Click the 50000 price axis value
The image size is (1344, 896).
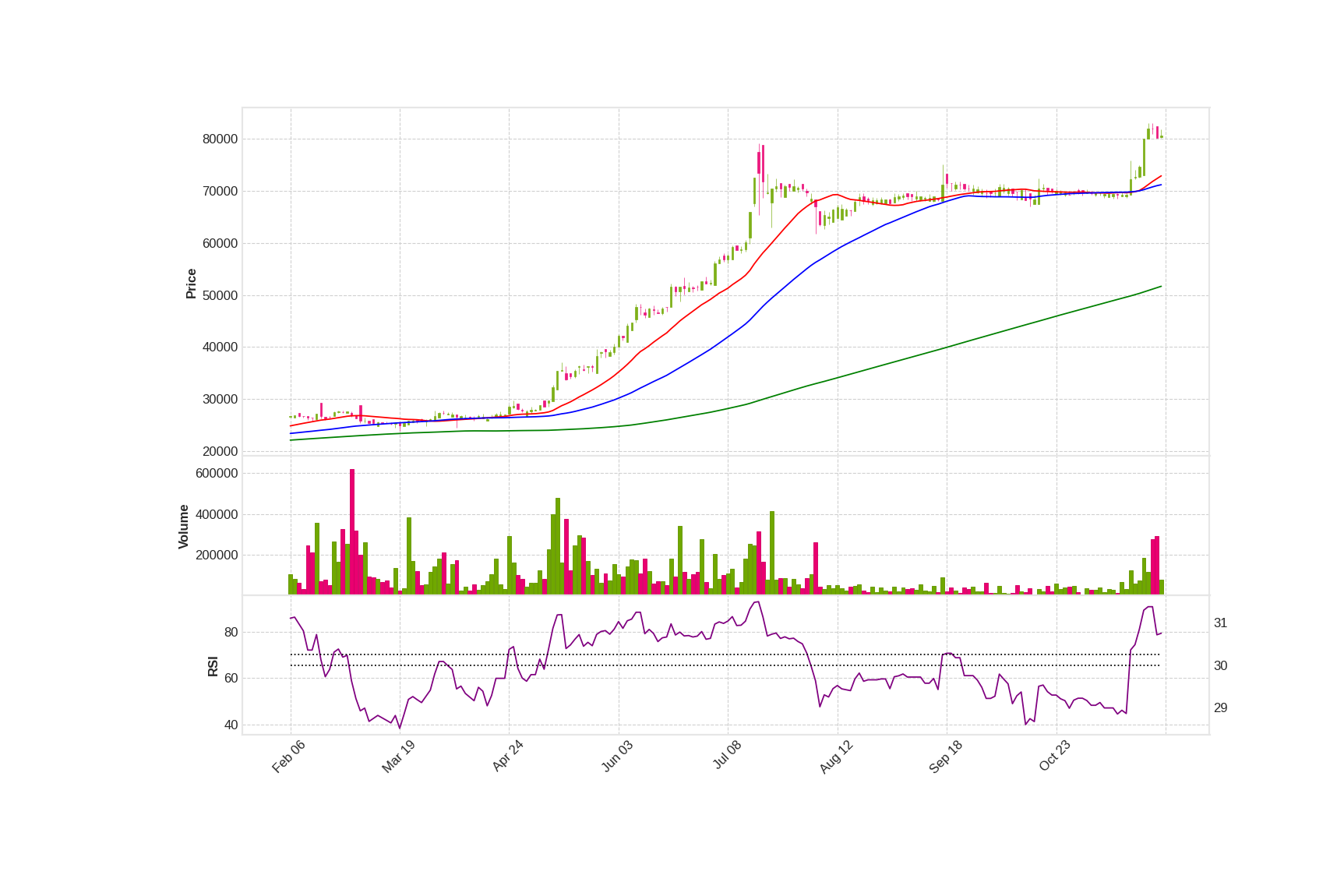(x=220, y=296)
